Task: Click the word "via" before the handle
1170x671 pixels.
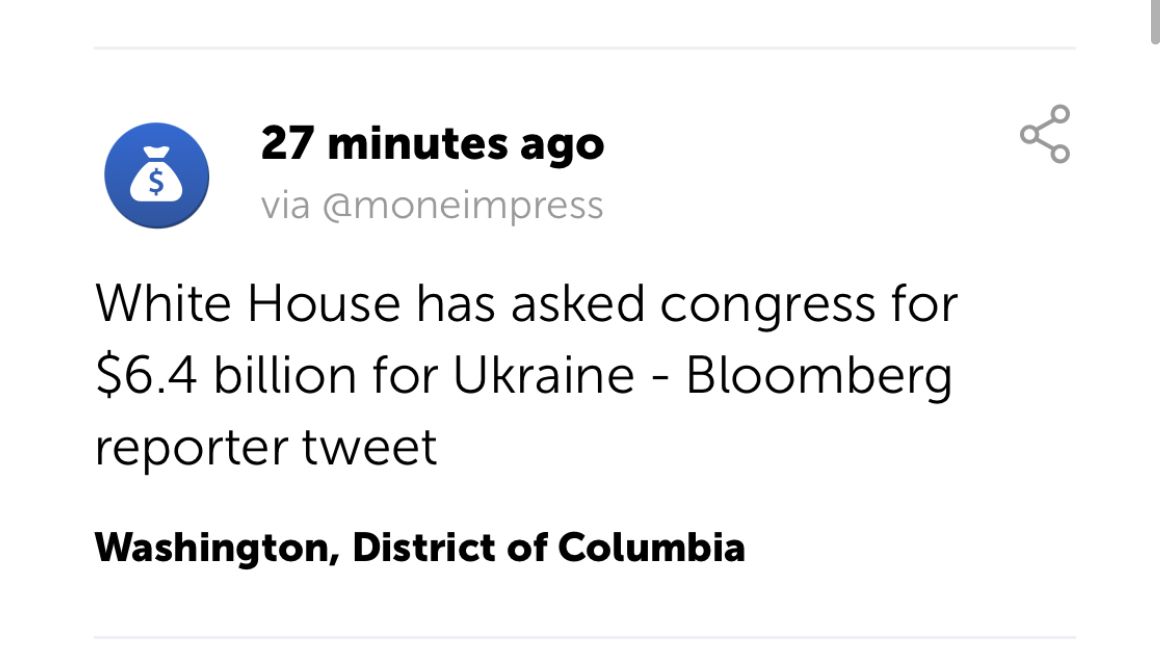Action: click(x=285, y=206)
